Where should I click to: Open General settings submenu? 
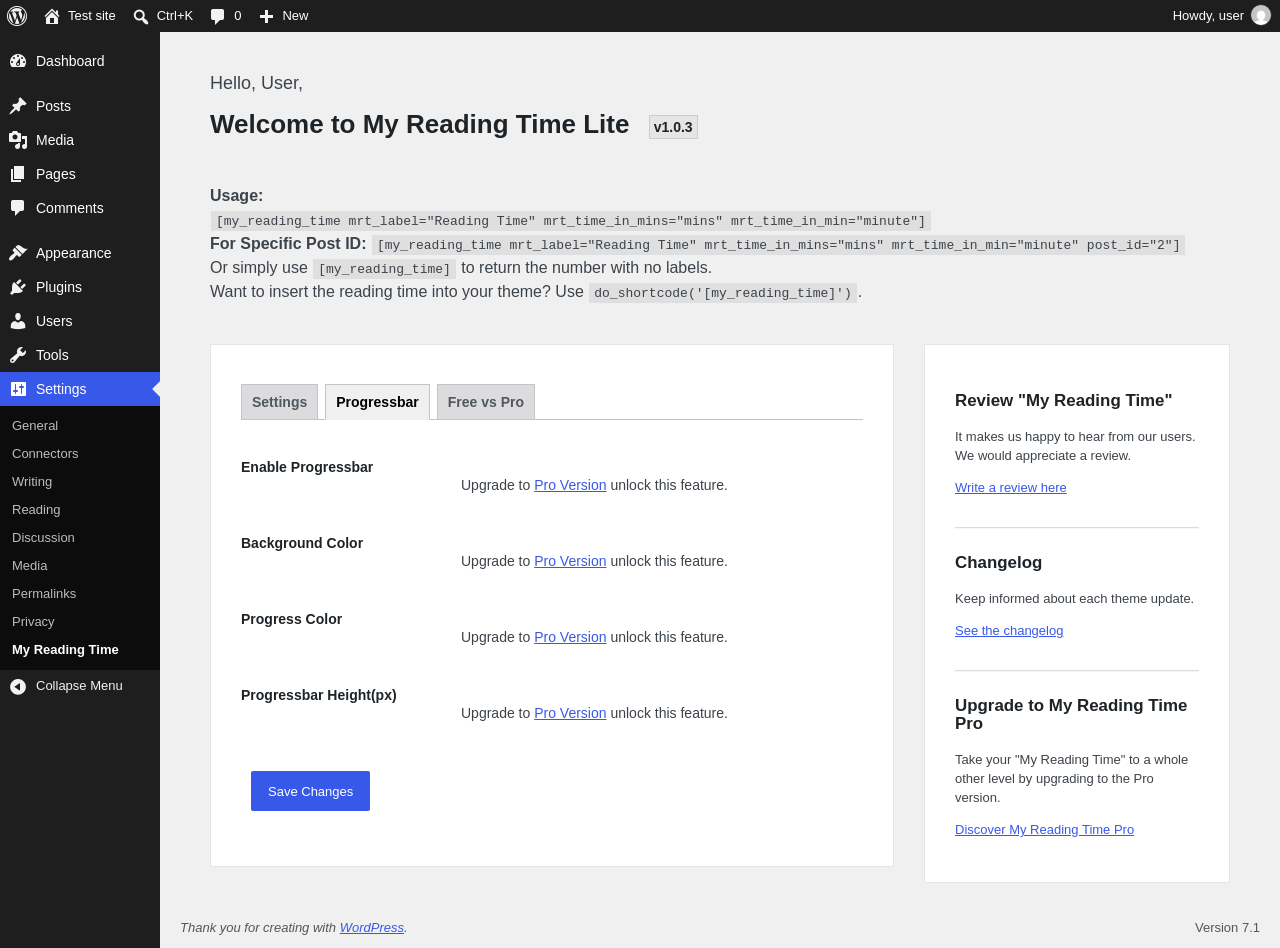[80, 425]
